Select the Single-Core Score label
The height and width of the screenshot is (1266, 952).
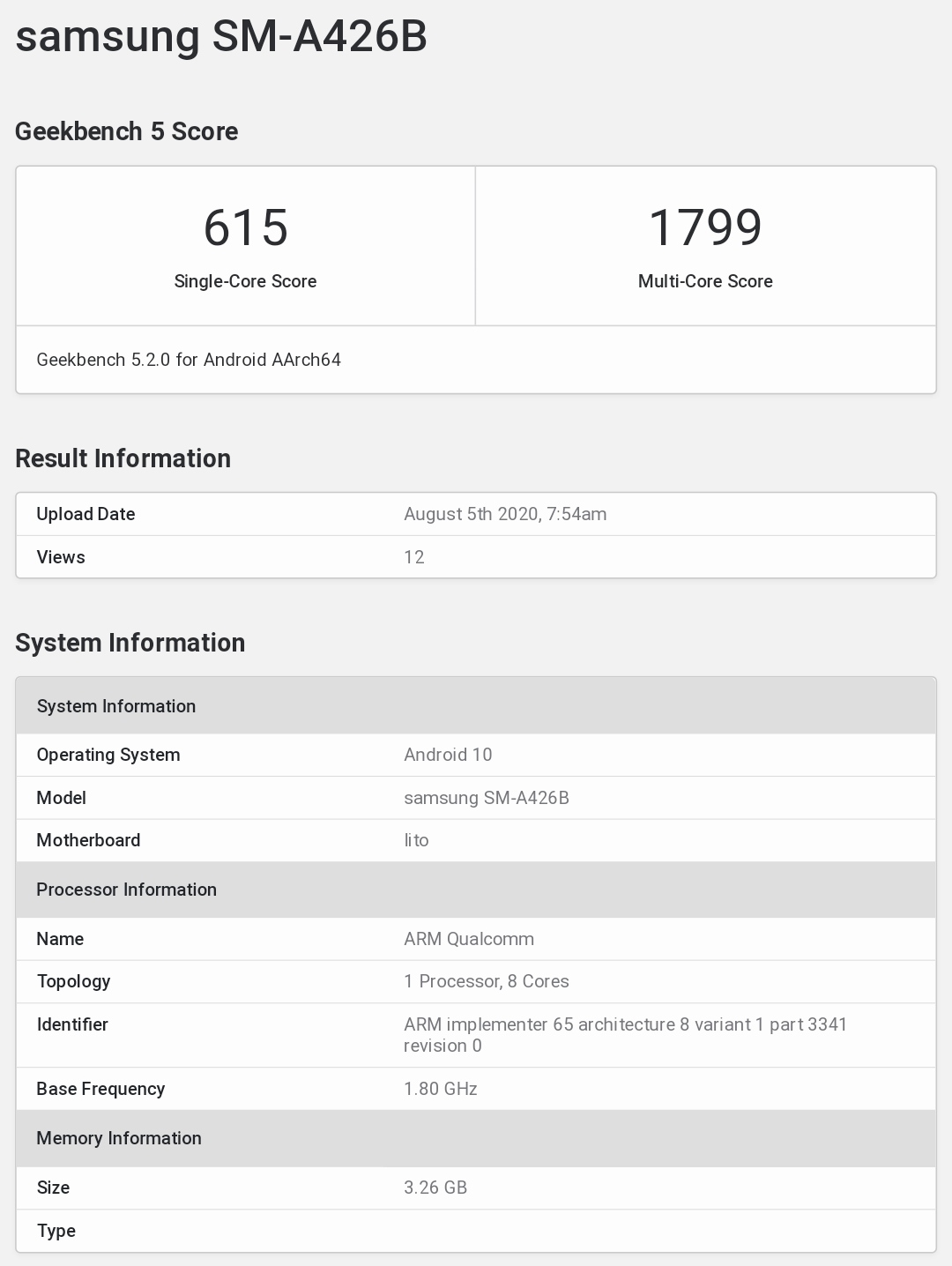pyautogui.click(x=245, y=281)
